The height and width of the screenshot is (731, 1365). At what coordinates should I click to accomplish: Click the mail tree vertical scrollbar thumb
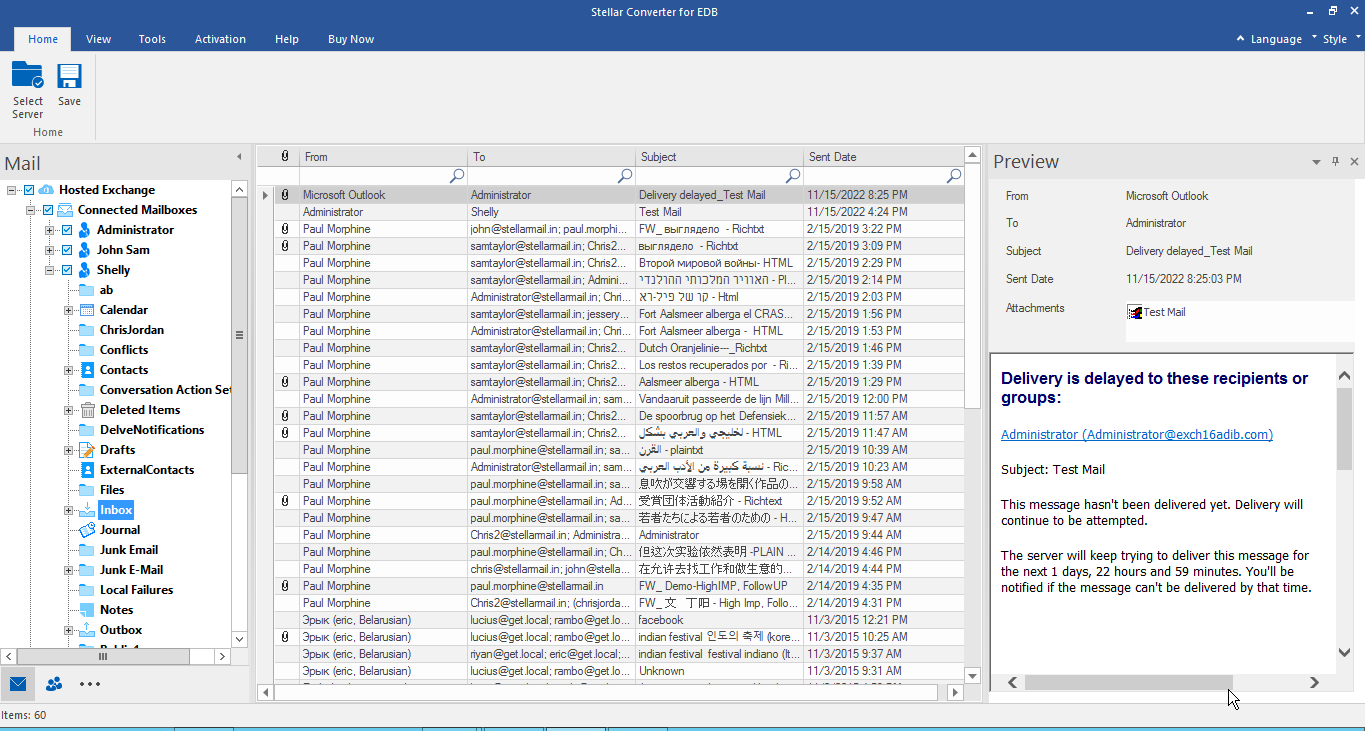tap(239, 335)
